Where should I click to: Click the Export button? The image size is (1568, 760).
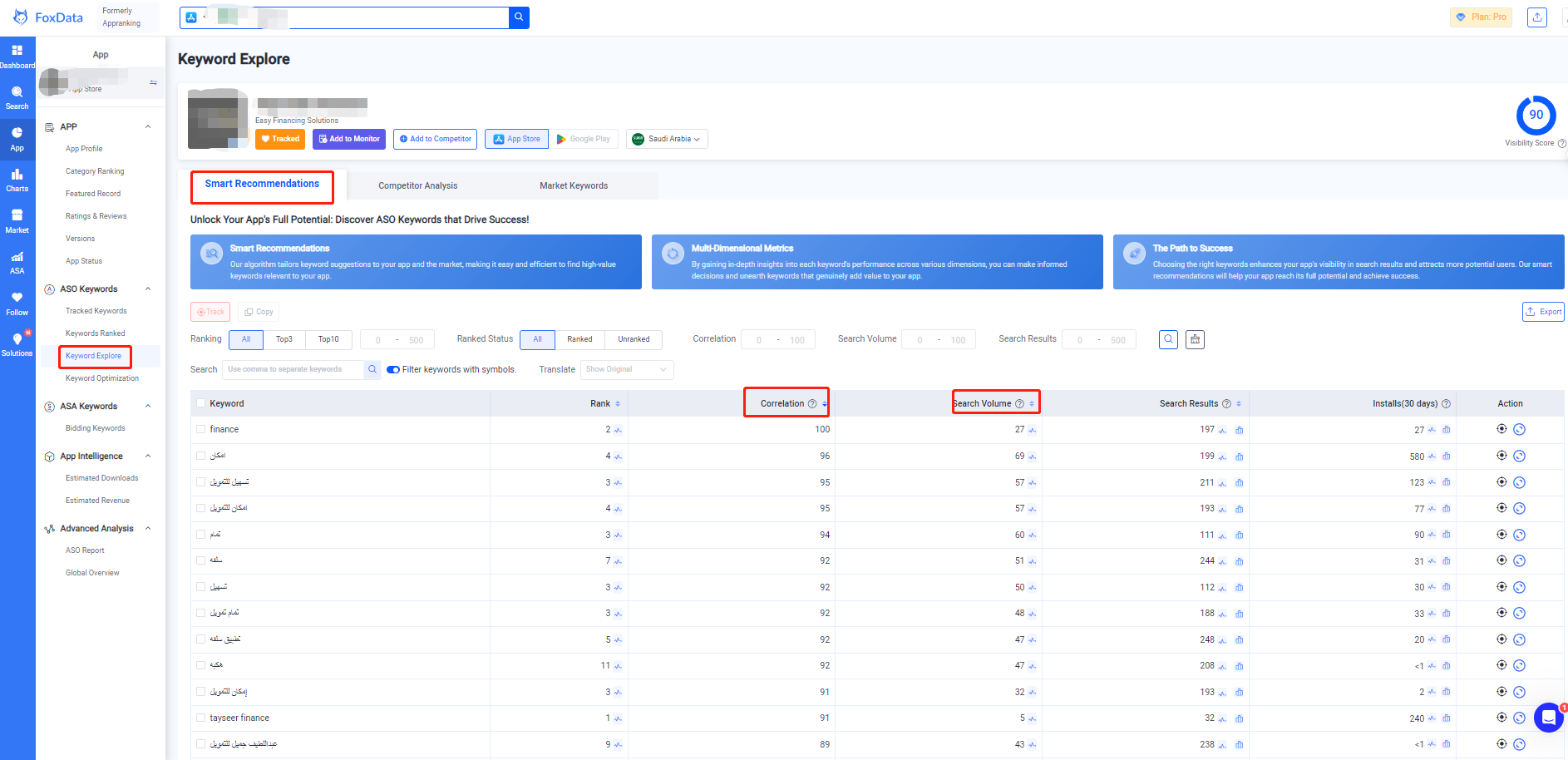1543,312
